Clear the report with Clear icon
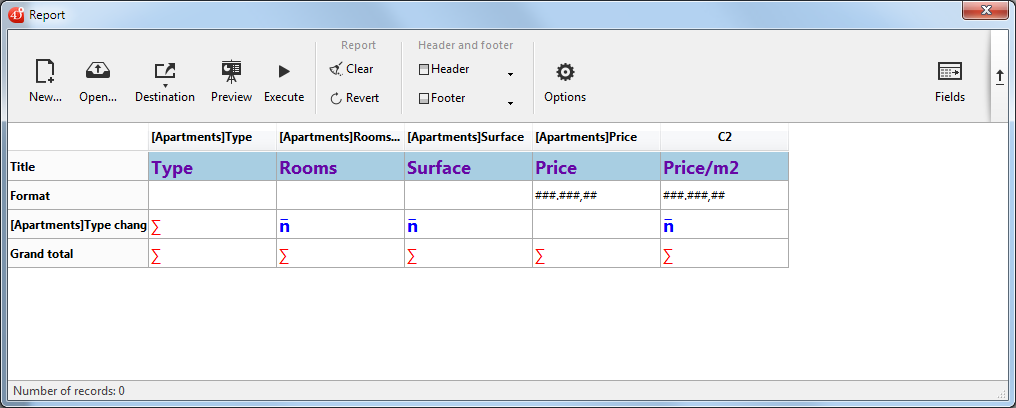 click(x=336, y=69)
